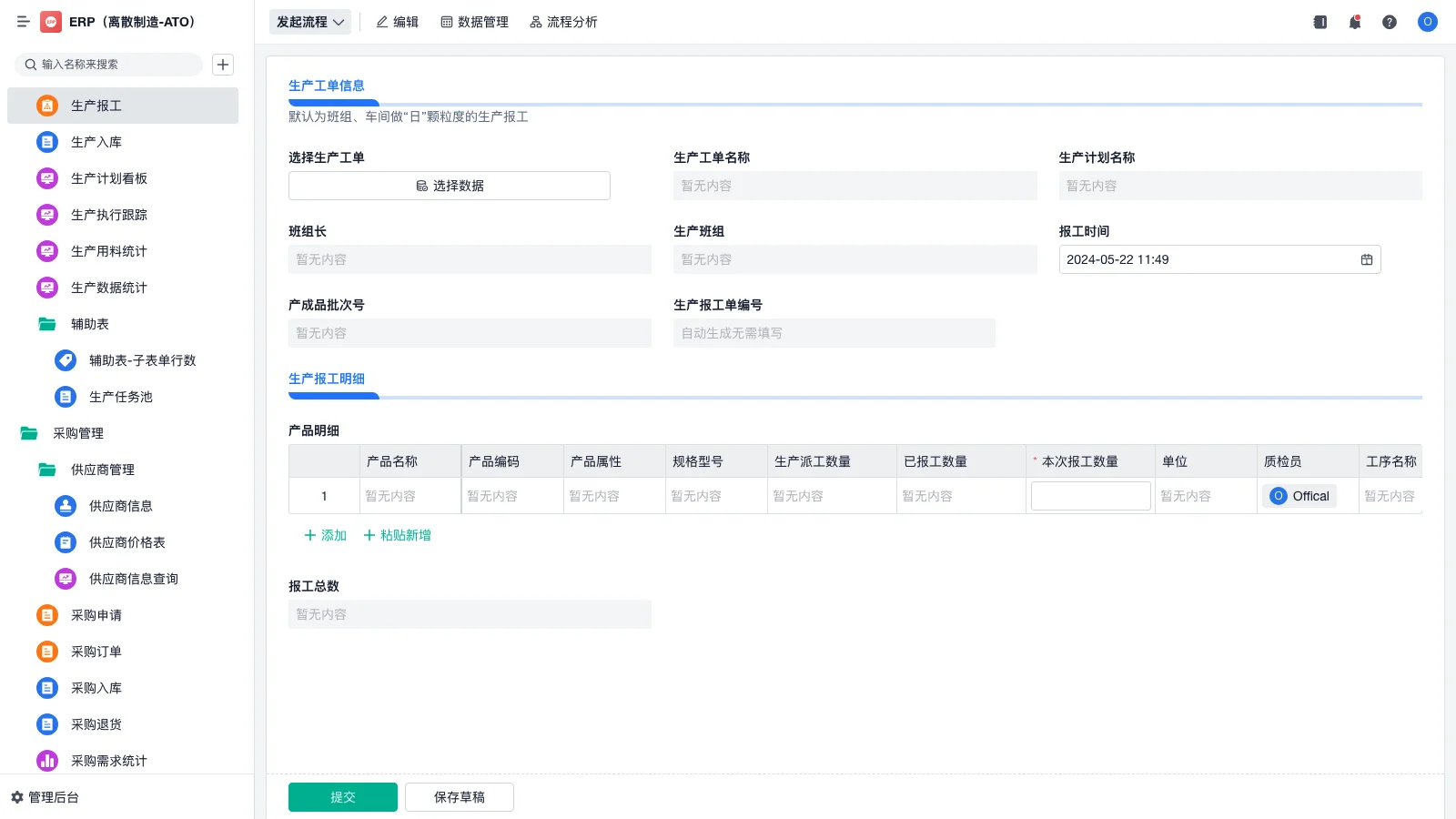Click the 本次报工数量 input cell

(x=1090, y=495)
